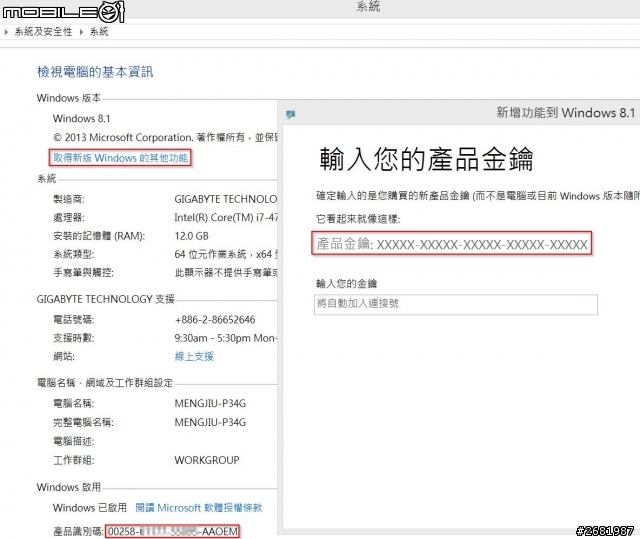
Task: Expand the arrow between 系統及安全性 and 系統
Action: click(x=81, y=31)
